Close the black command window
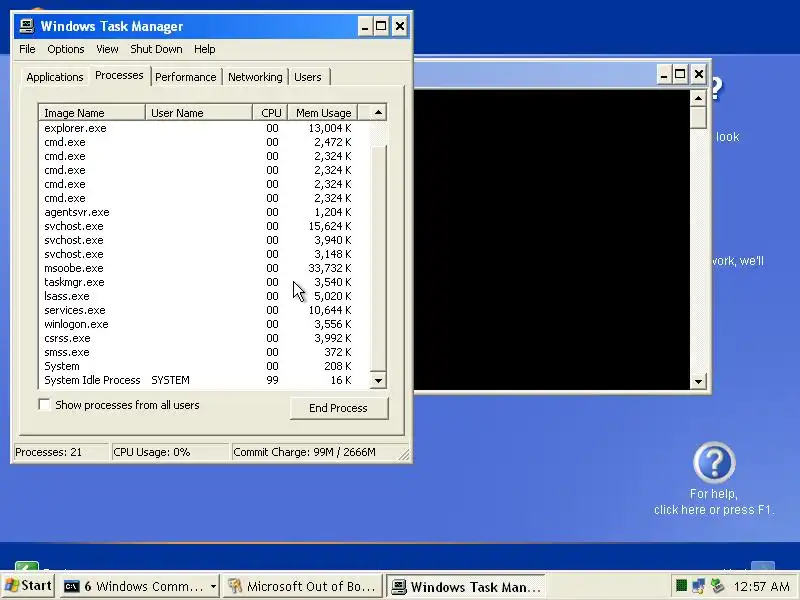 pos(698,75)
